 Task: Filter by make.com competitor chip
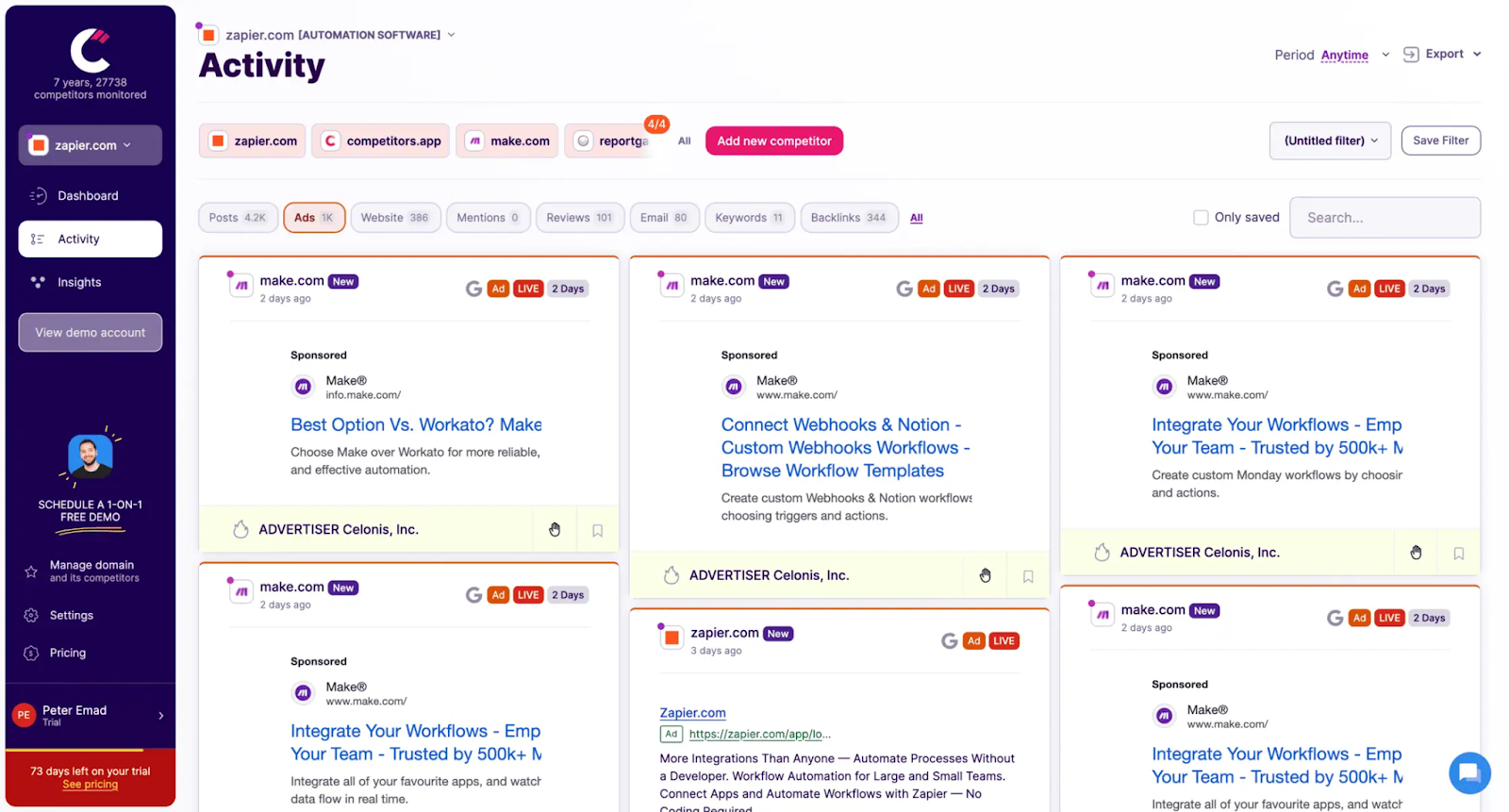[x=507, y=141]
